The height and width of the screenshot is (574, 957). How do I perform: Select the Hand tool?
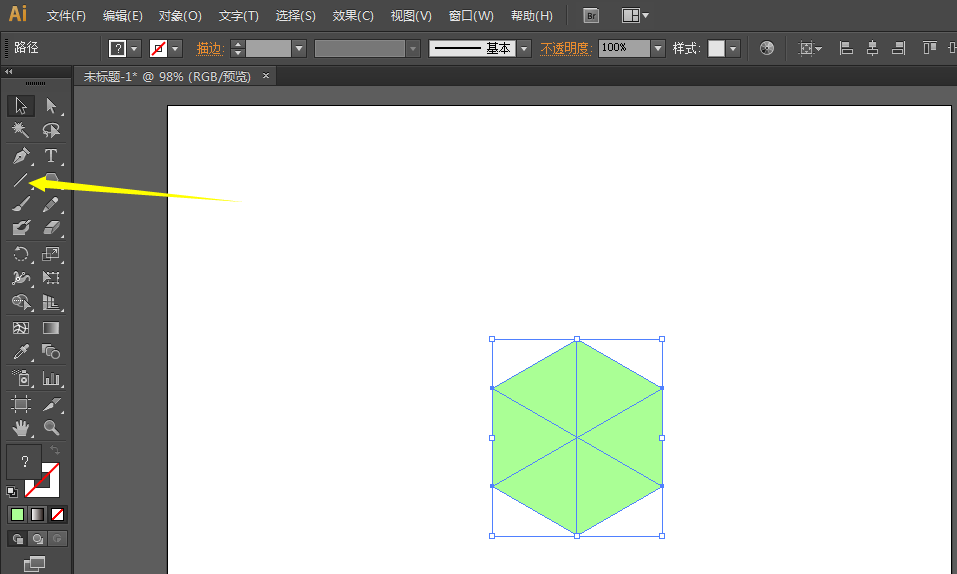click(x=20, y=428)
